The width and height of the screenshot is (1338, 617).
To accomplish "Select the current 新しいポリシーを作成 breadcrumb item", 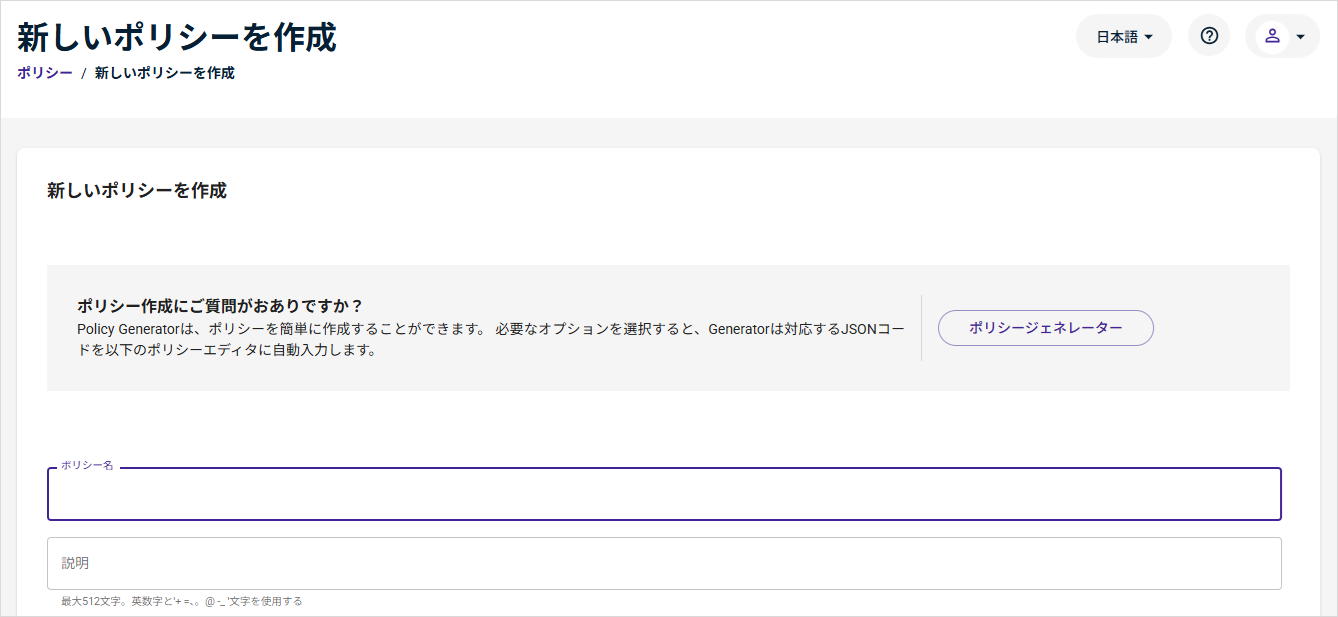I will [x=165, y=73].
